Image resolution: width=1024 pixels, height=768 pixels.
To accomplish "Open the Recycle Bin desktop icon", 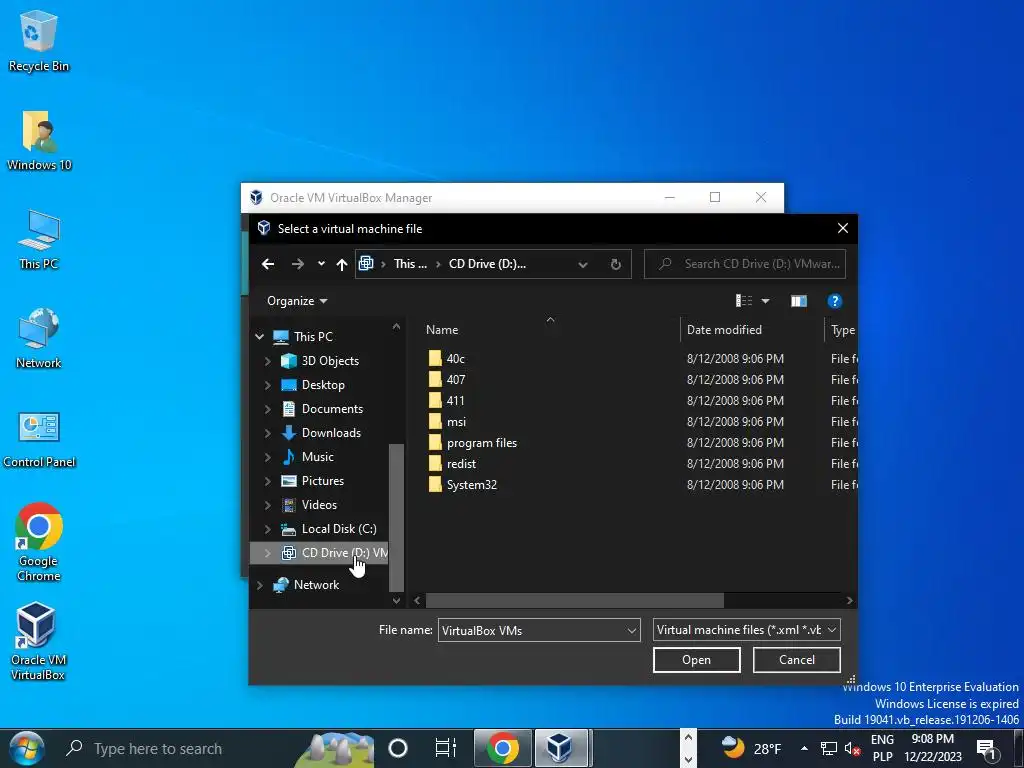I will 38,40.
